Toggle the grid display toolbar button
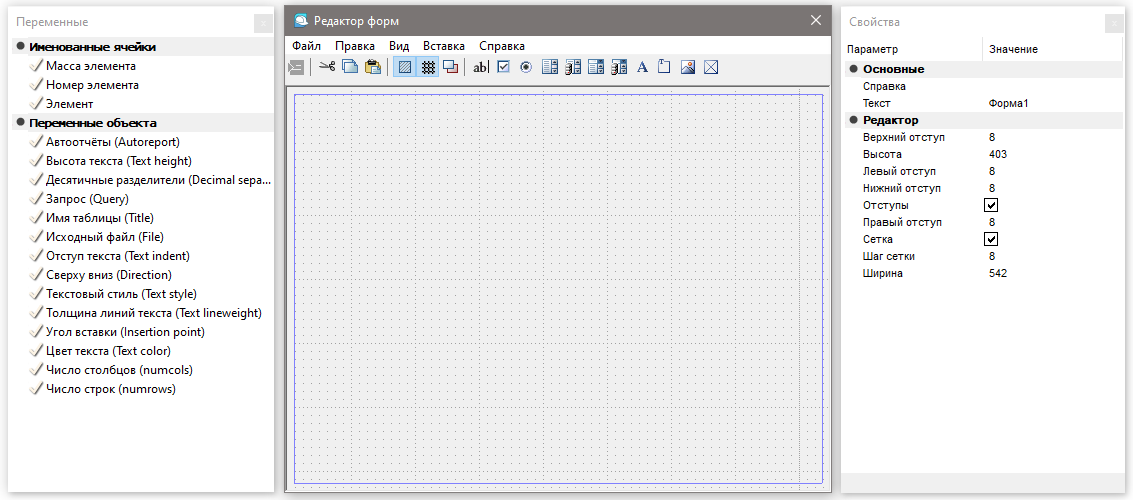The image size is (1133, 500). pyautogui.click(x=428, y=67)
